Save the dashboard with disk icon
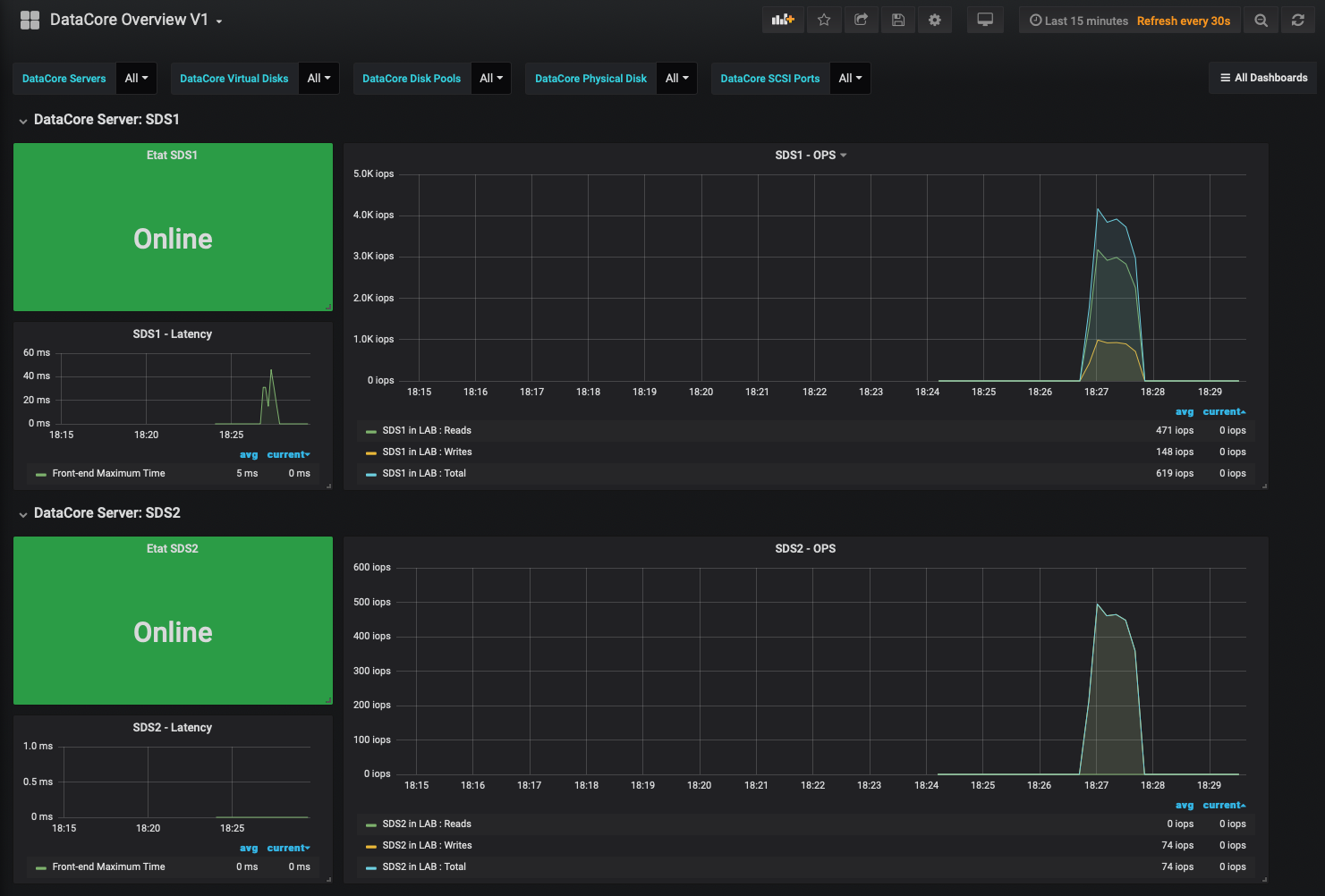The width and height of the screenshot is (1325, 896). click(x=898, y=20)
